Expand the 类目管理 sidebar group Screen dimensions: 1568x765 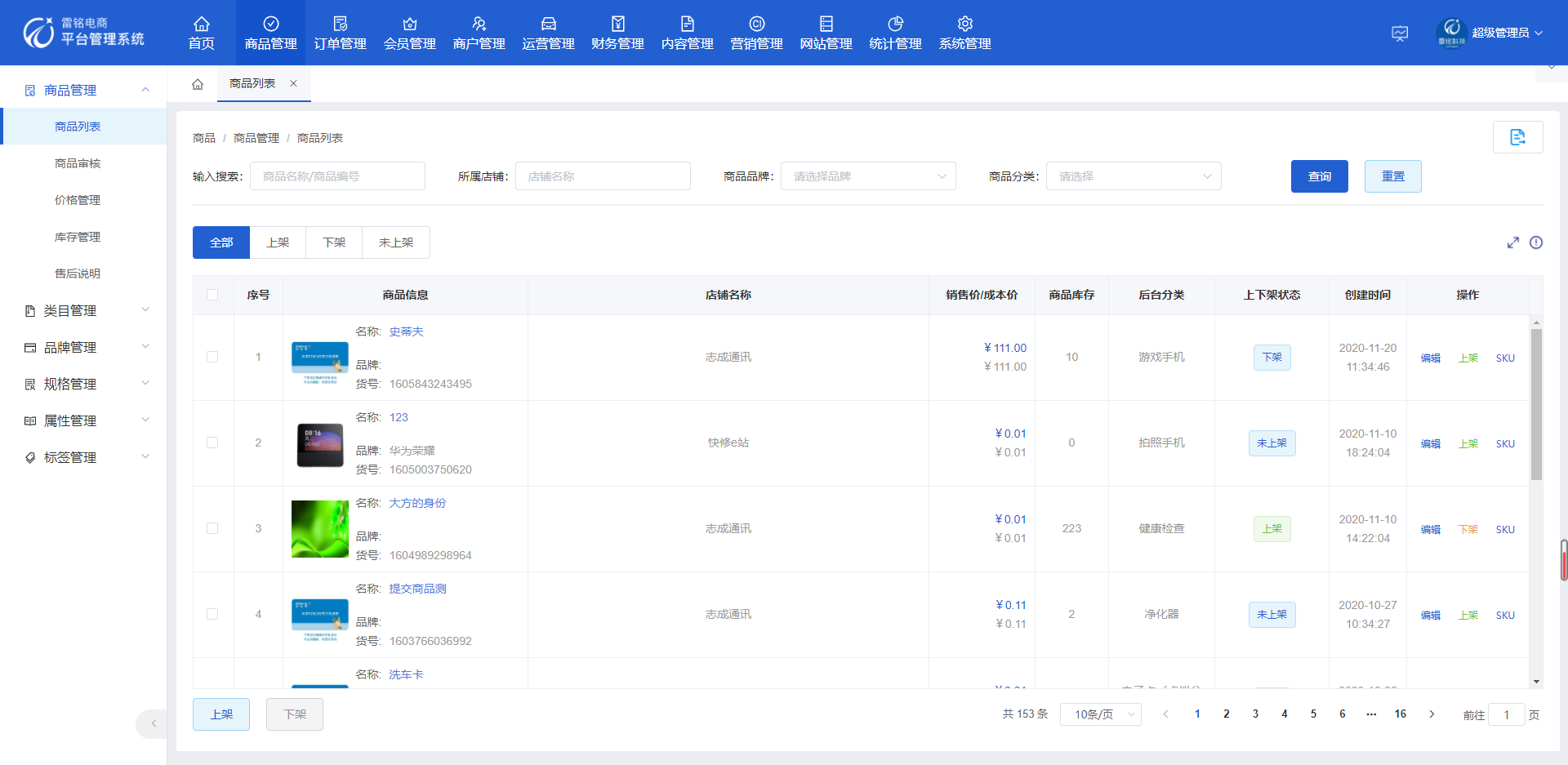[x=83, y=310]
